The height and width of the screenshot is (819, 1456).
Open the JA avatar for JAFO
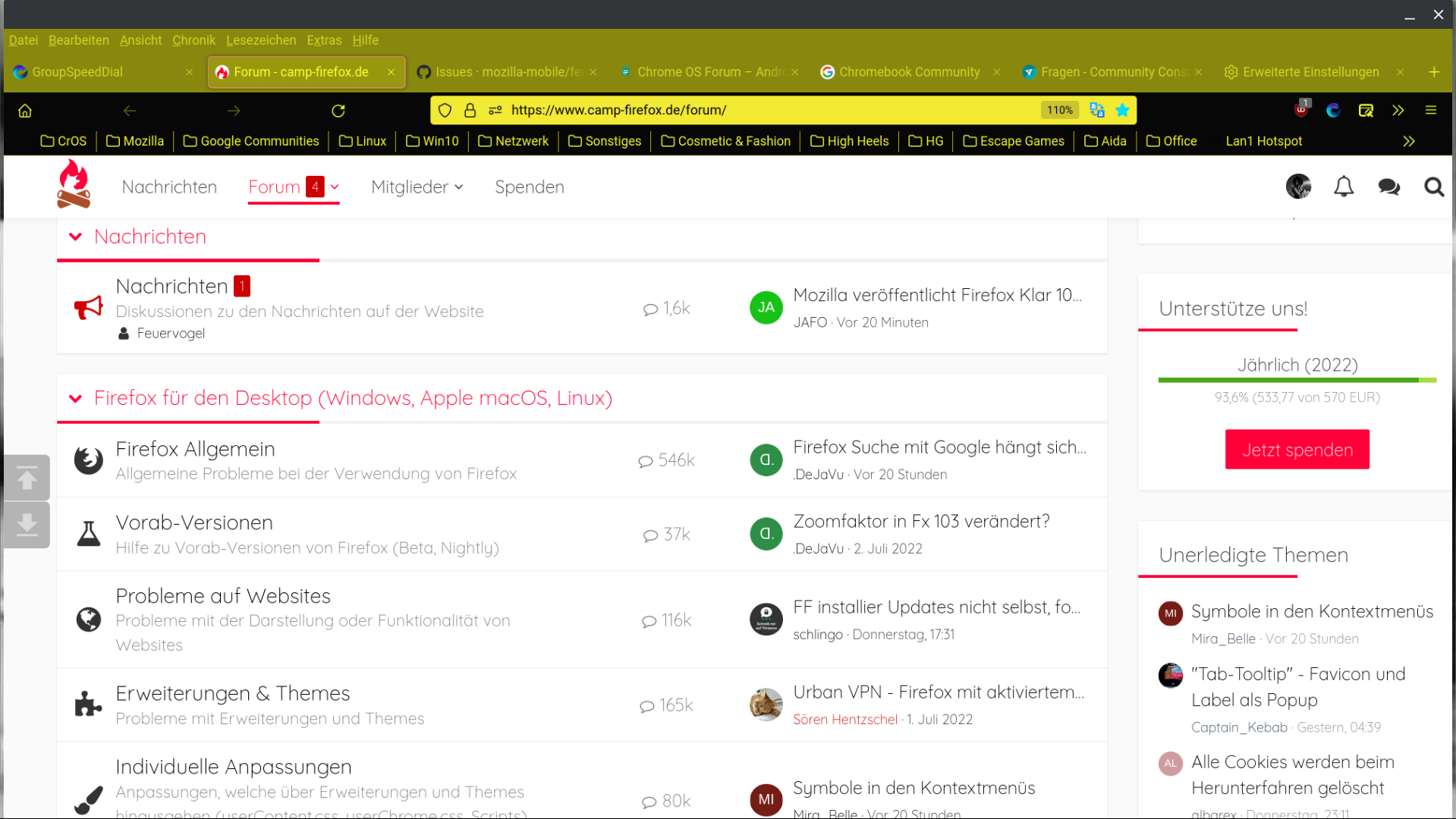[x=766, y=307]
